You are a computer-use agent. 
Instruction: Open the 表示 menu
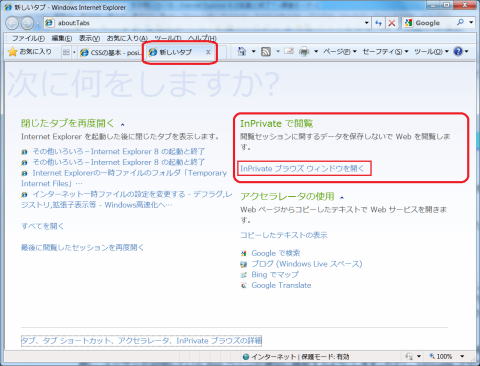tap(89, 38)
